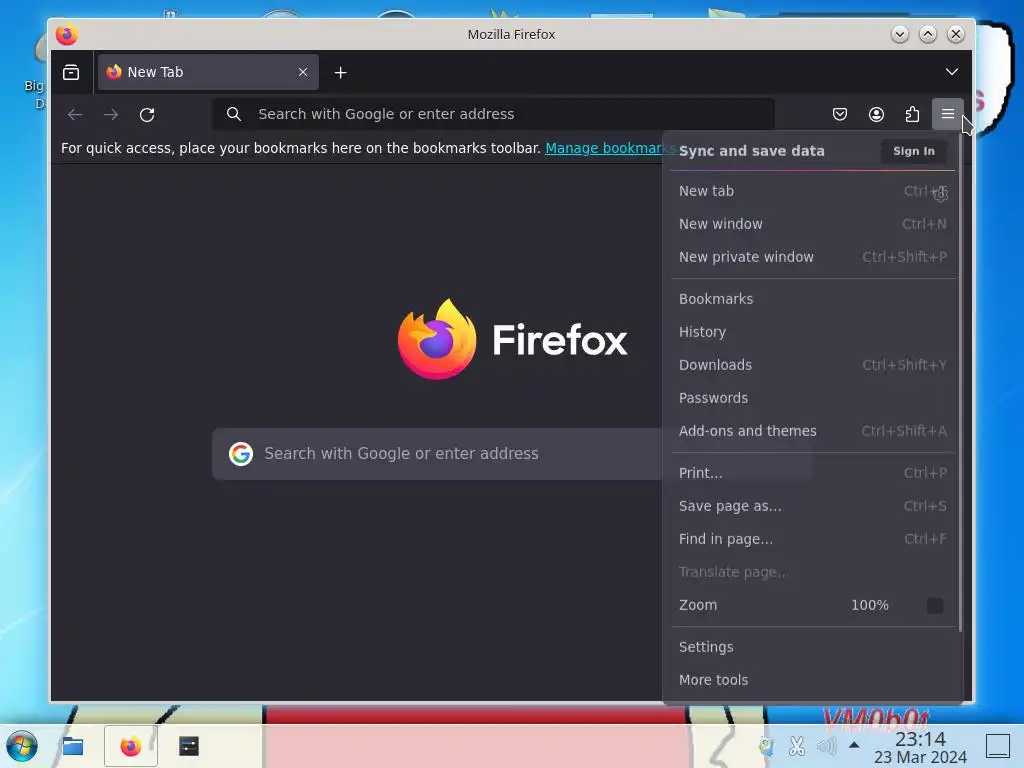Viewport: 1024px width, 768px height.
Task: Select Find in page… menu item
Action: pos(812,539)
